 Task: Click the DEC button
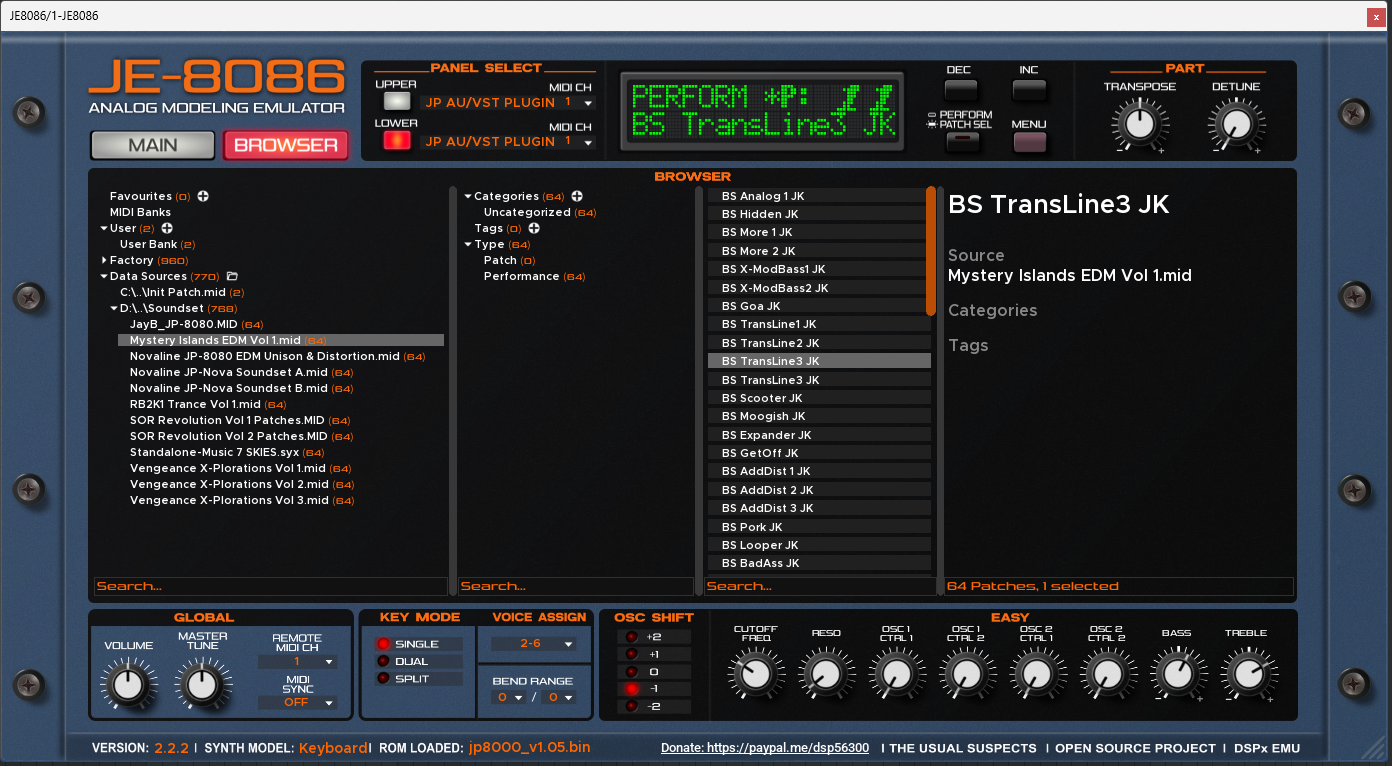[x=961, y=91]
